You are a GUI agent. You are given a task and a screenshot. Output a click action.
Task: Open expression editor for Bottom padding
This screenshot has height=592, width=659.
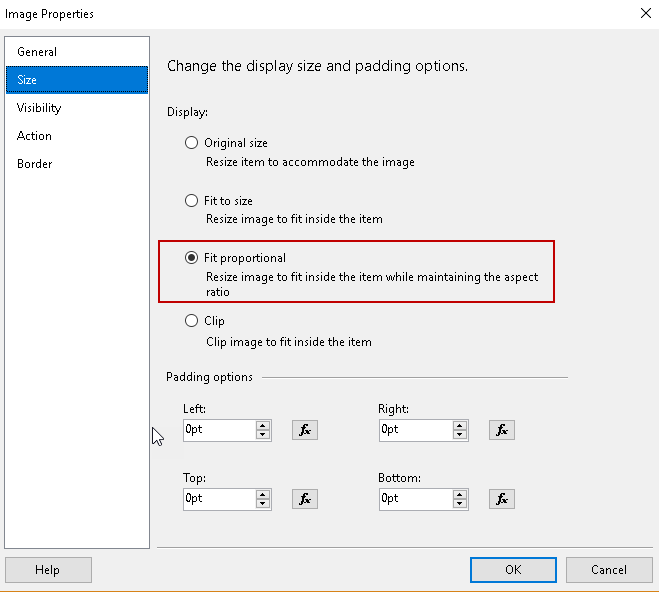[x=501, y=499]
